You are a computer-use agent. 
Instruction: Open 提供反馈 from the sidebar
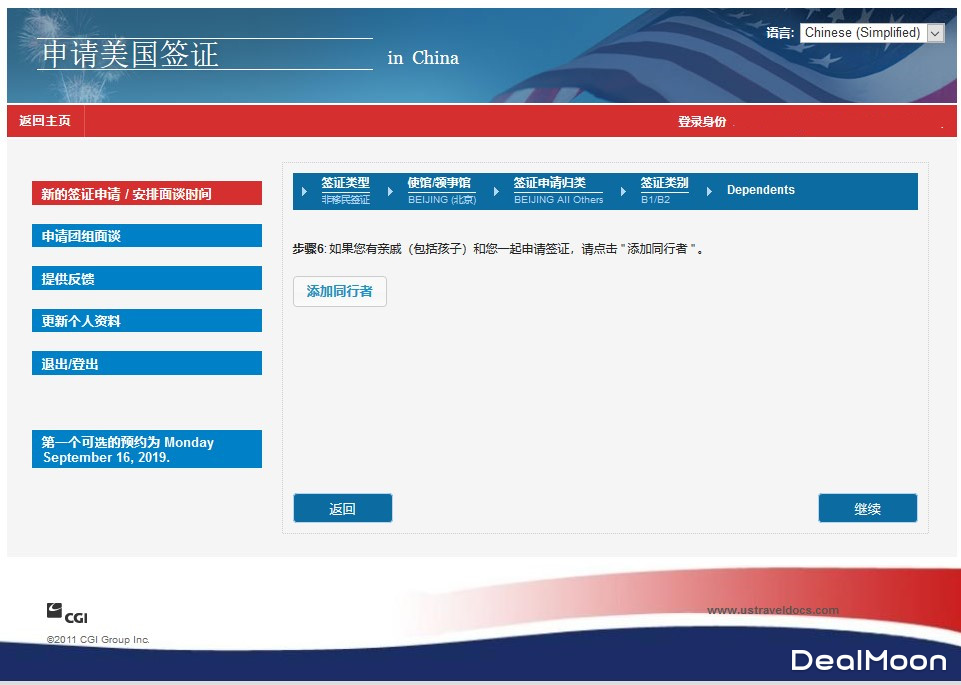tap(146, 278)
